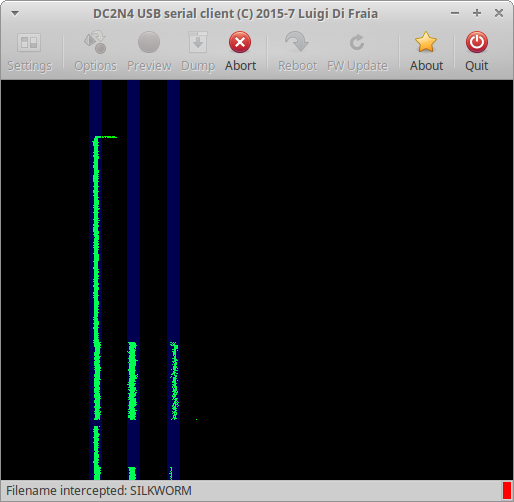Minimize the DC2N4 client window
Viewport: 514px width, 502px height.
tap(455, 13)
